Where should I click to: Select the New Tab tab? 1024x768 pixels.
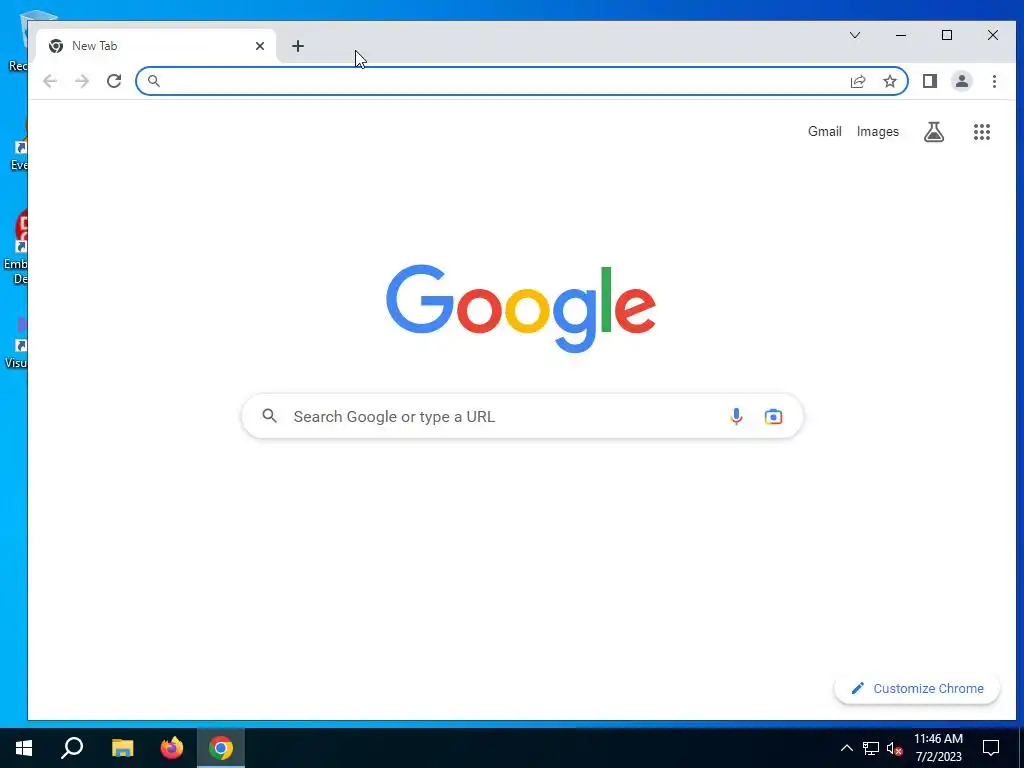[x=155, y=46]
